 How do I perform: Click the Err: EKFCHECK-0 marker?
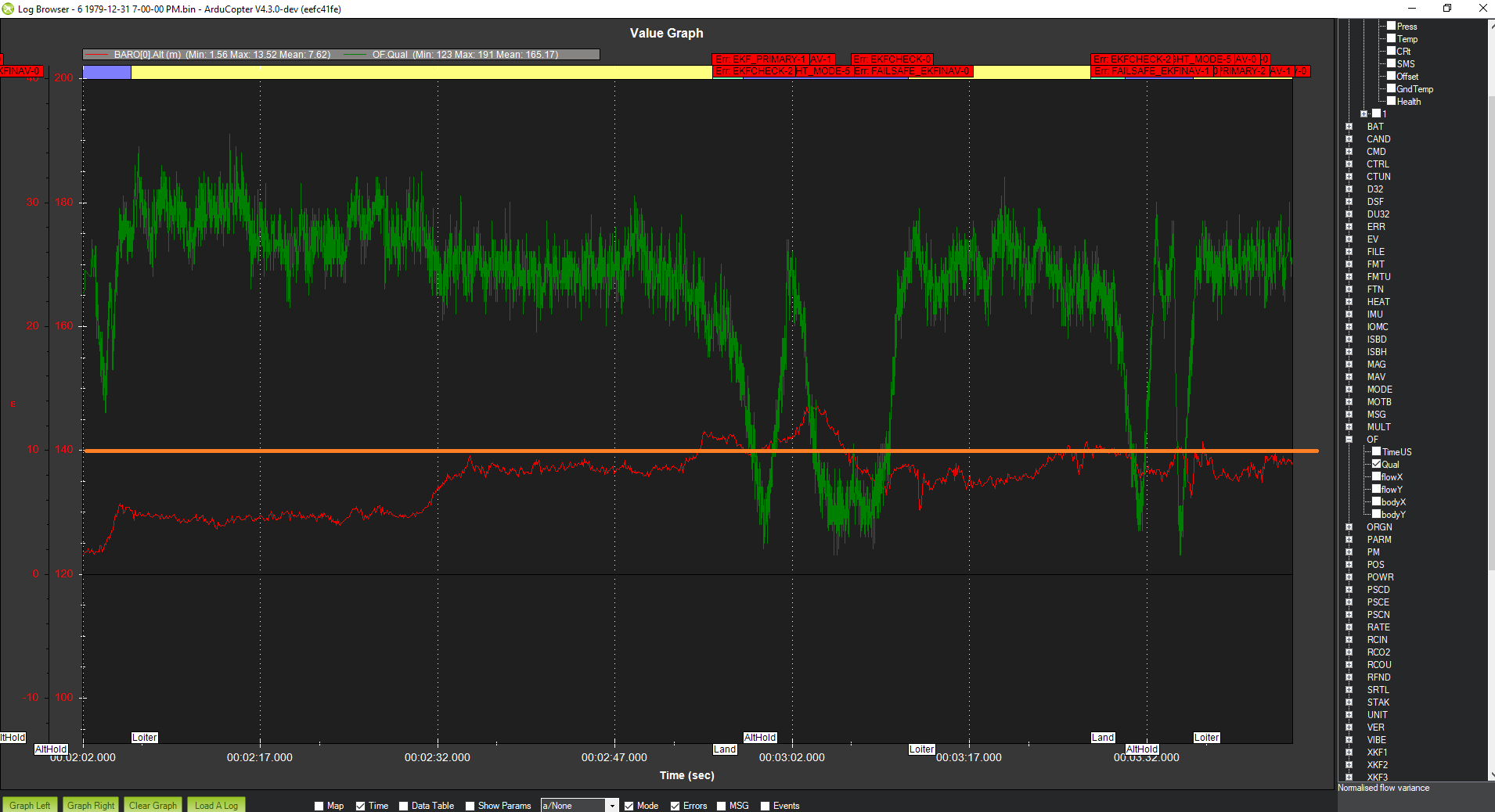click(x=892, y=59)
